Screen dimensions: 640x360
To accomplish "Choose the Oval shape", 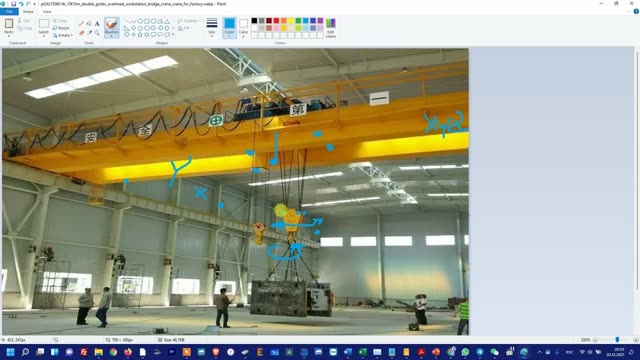I will [140, 21].
